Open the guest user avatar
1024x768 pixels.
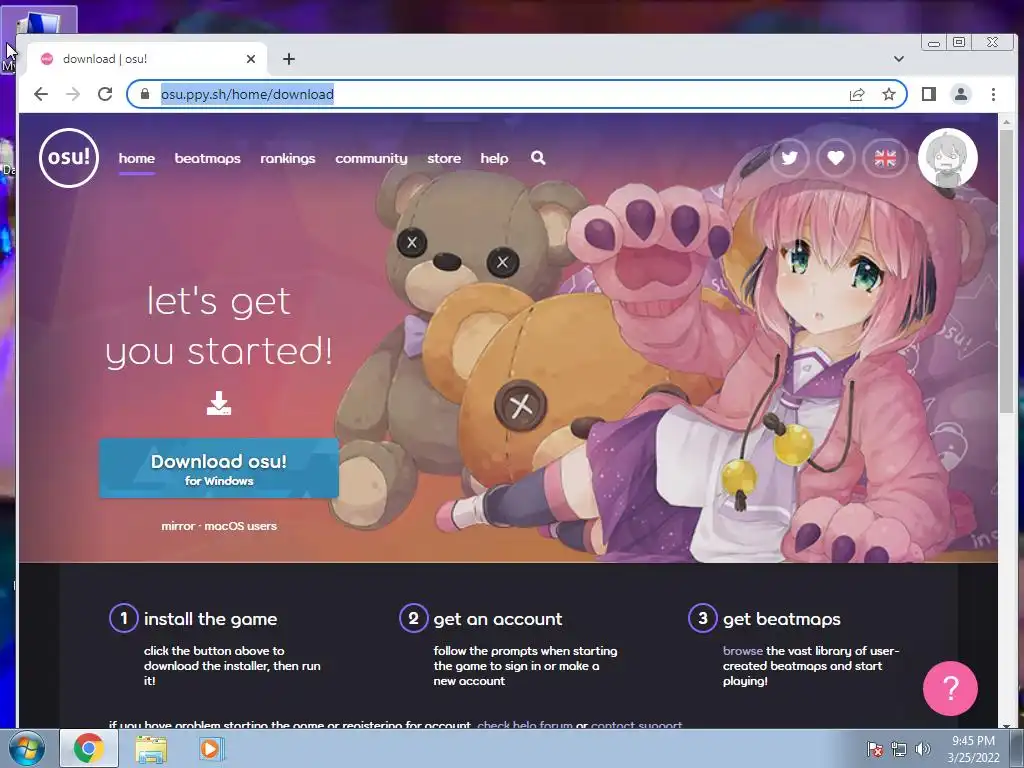948,158
